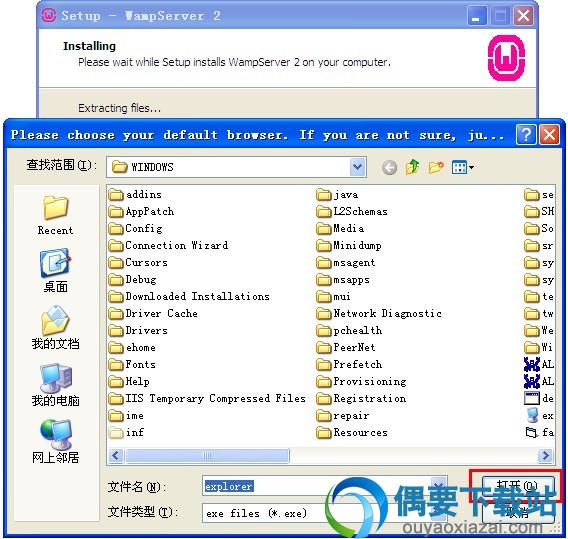Open 网上邻居 (Network Places) in sidebar
The width and height of the screenshot is (568, 539).
click(55, 442)
